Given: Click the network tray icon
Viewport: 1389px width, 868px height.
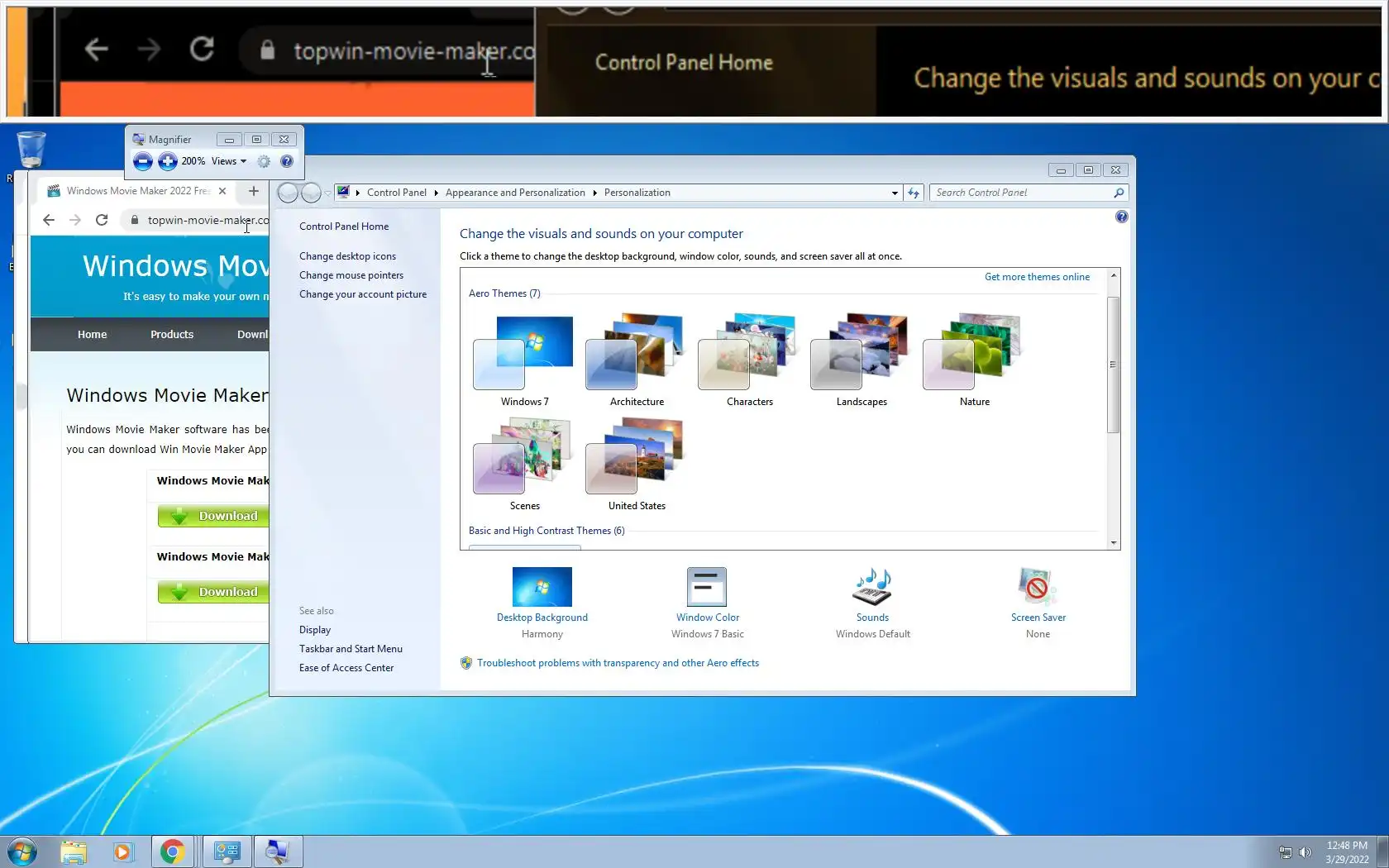Looking at the screenshot, I should [1286, 852].
